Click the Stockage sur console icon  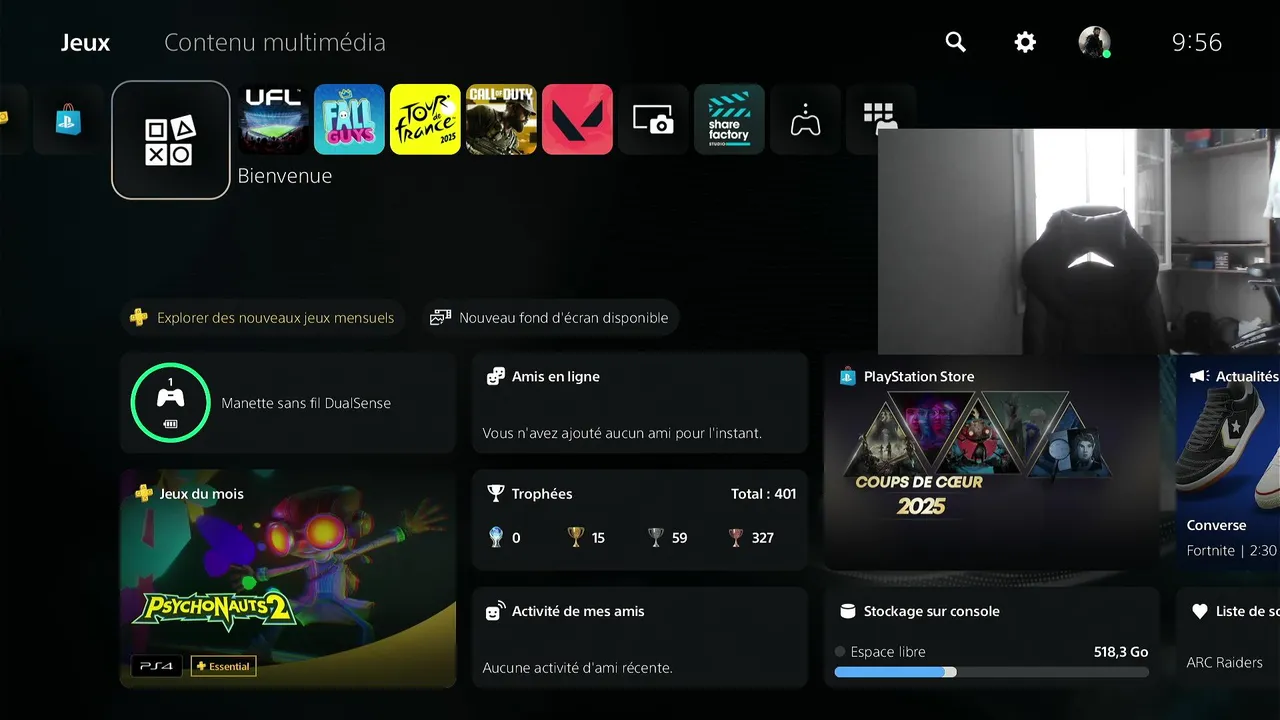click(x=847, y=611)
